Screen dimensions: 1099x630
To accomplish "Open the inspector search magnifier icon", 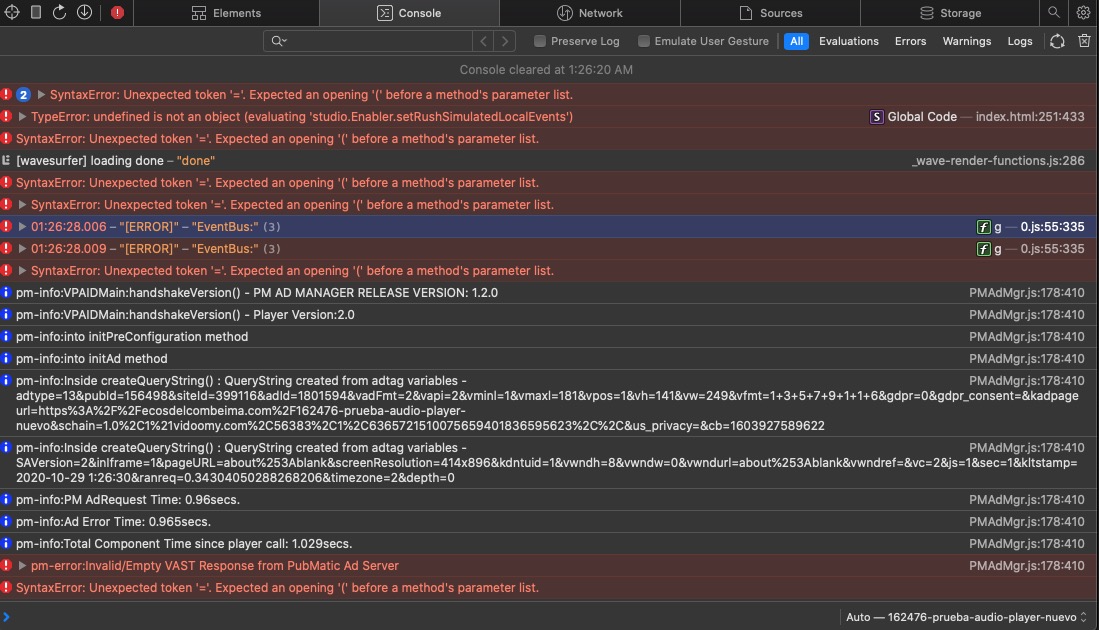I will (1054, 13).
